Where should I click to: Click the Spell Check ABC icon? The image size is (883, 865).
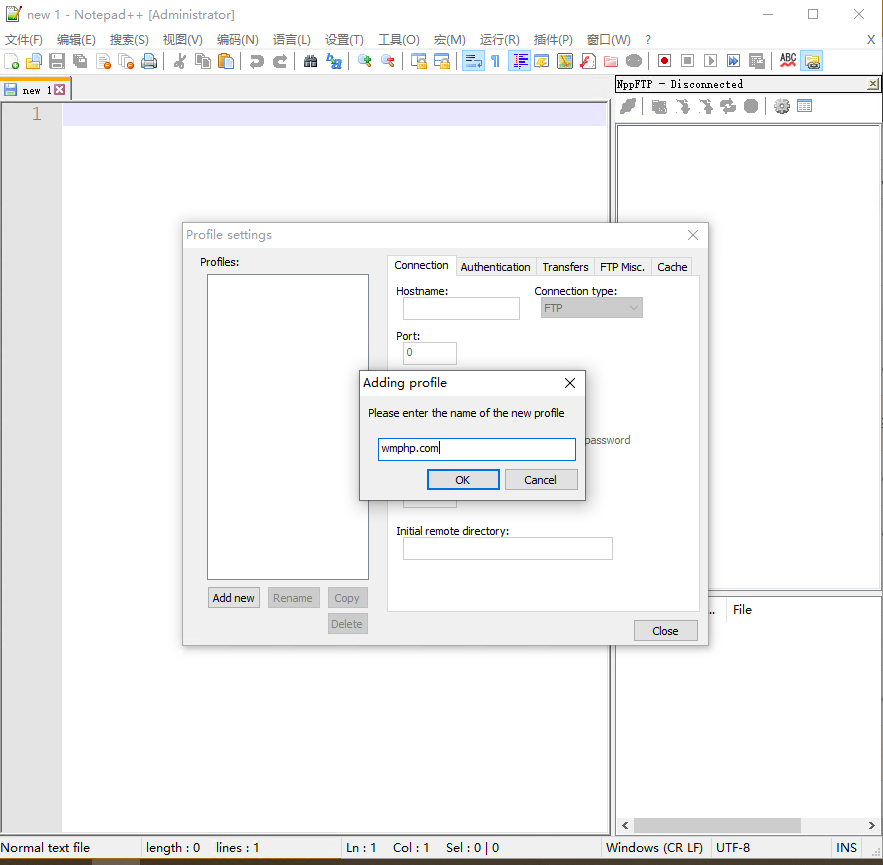click(788, 61)
